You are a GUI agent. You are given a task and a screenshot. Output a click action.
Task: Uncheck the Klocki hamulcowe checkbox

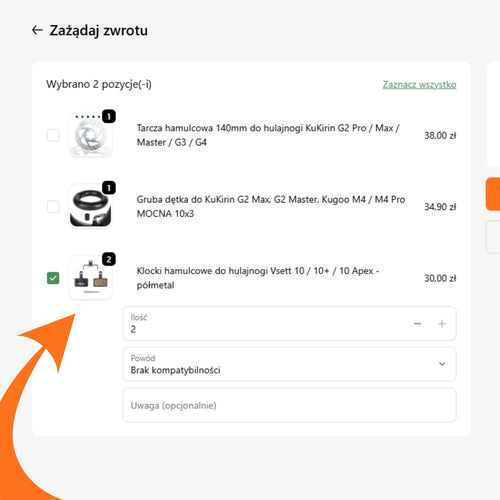point(53,278)
